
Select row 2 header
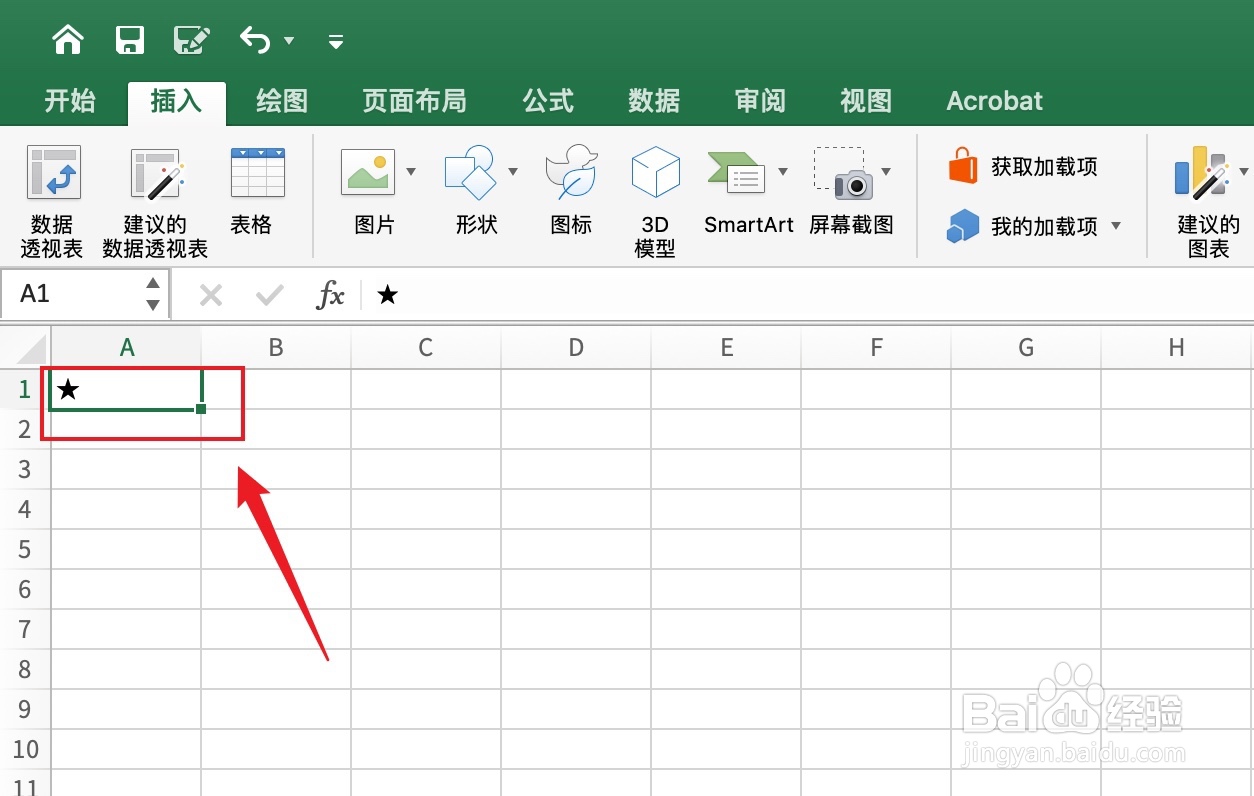26,429
